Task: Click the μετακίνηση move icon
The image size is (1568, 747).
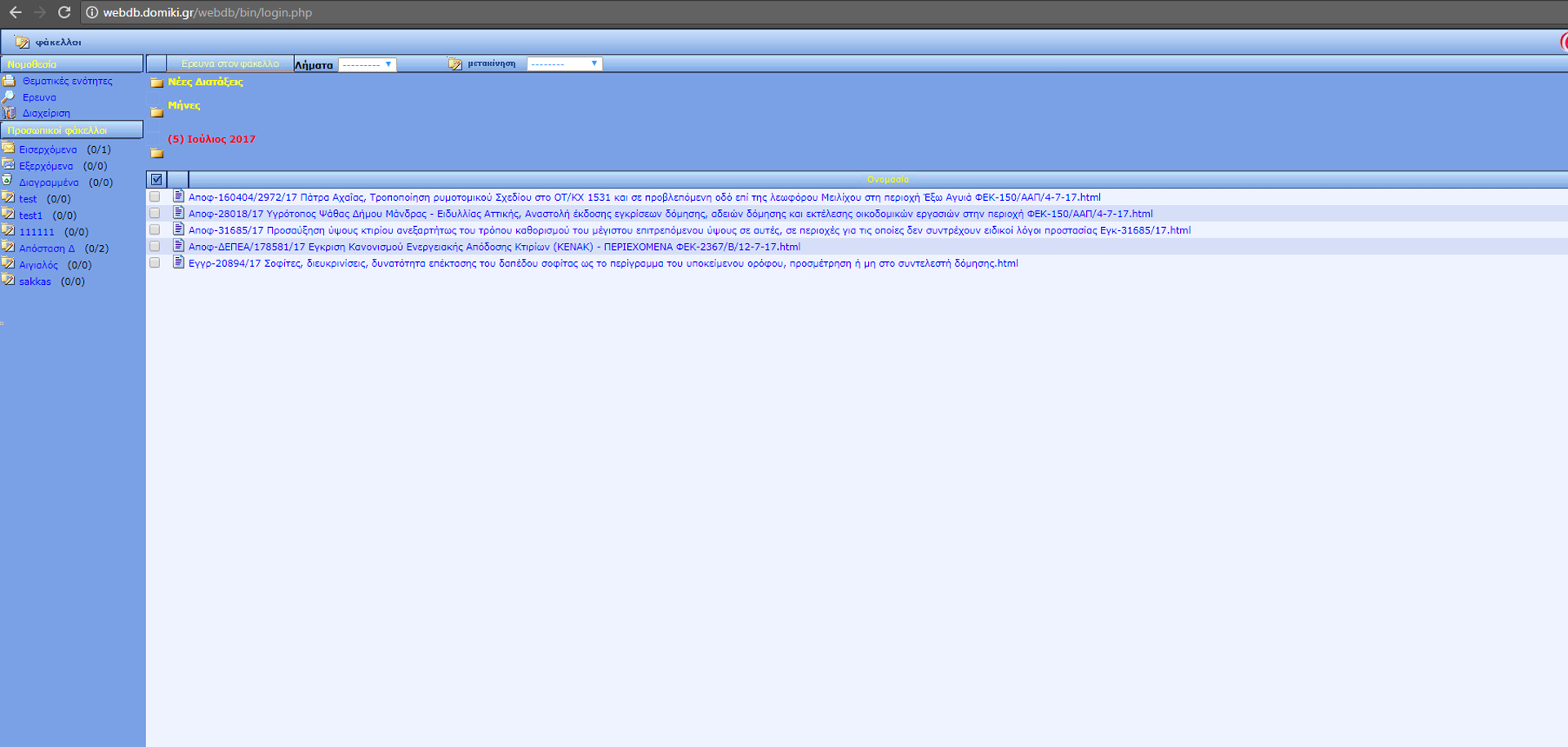Action: (455, 64)
